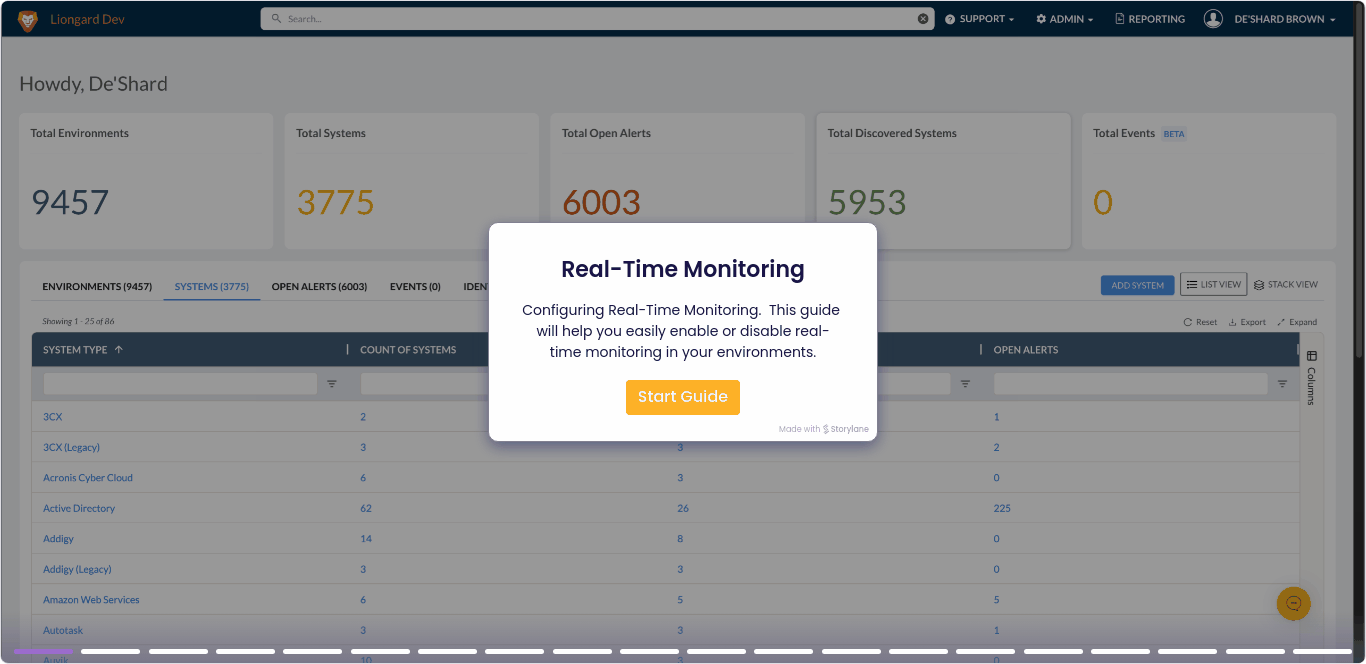This screenshot has width=1366, height=664.
Task: Click the Open Alerts filter input
Action: [1130, 383]
